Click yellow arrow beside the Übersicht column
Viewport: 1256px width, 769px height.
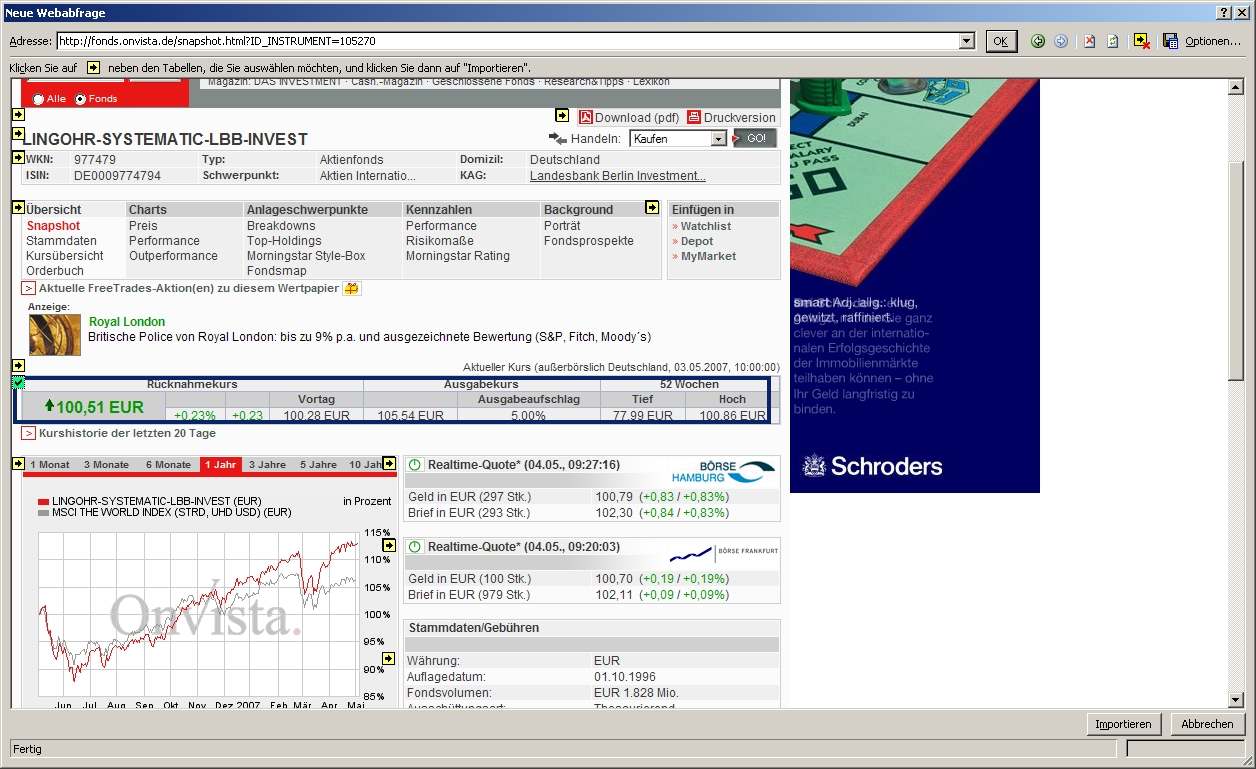pyautogui.click(x=18, y=208)
